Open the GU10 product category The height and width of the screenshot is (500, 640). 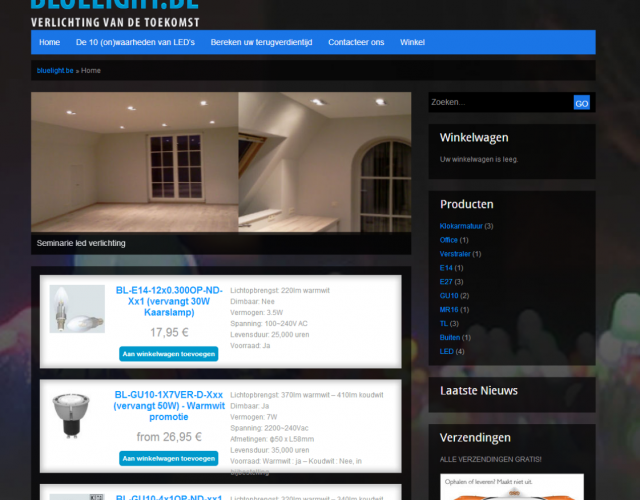(x=449, y=296)
